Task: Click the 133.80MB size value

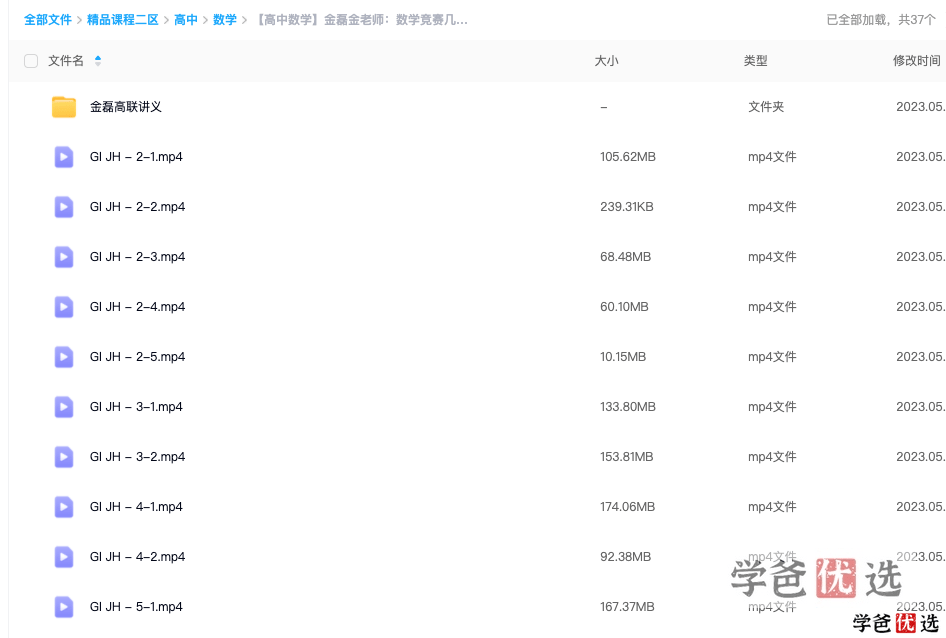Action: (627, 407)
